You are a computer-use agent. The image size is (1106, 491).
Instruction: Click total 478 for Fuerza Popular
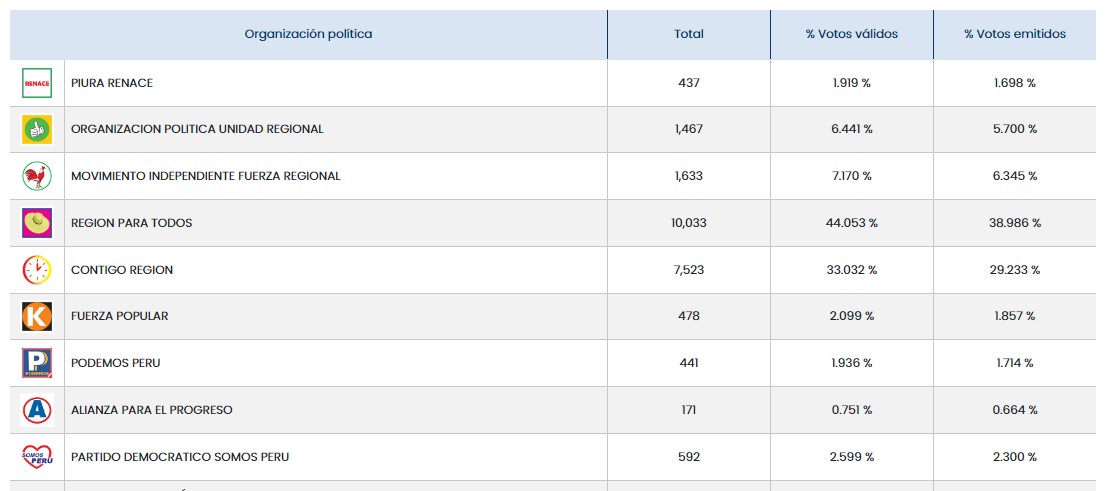pyautogui.click(x=688, y=316)
